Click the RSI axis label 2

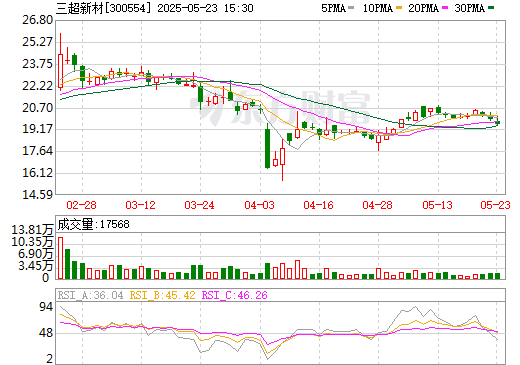[x=49, y=359]
